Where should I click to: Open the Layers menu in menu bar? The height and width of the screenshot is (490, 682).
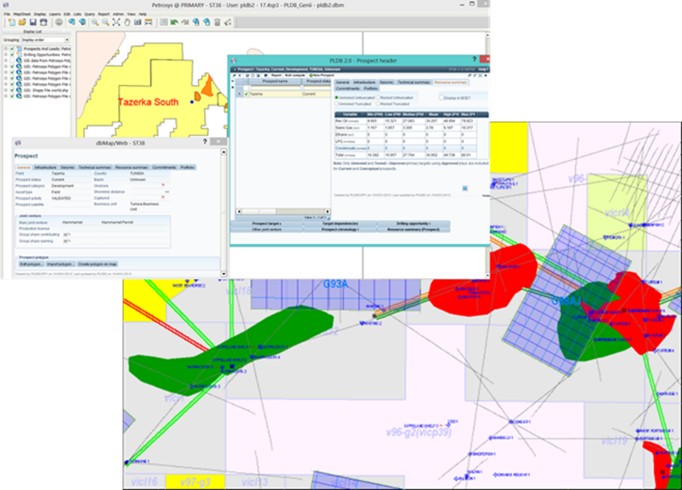54,12
